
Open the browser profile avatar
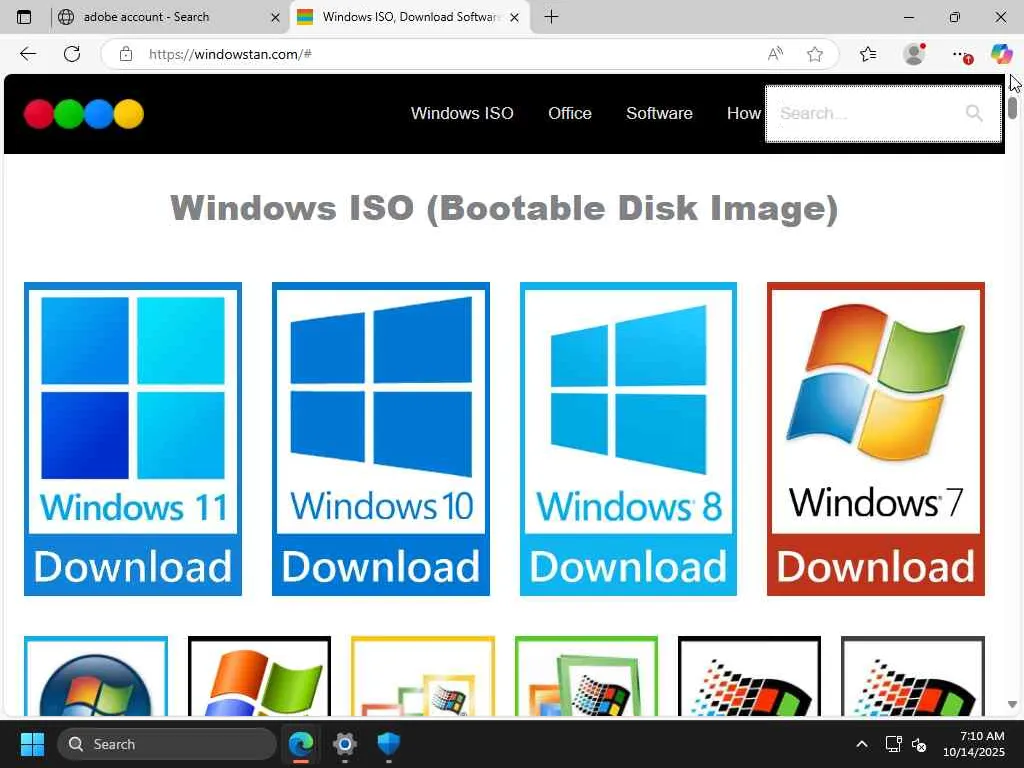[914, 54]
